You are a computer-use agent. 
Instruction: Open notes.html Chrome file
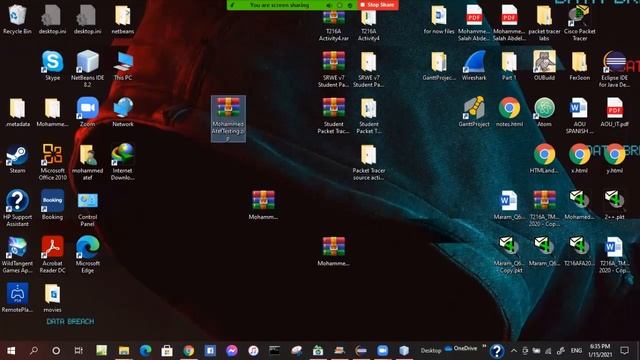click(509, 112)
